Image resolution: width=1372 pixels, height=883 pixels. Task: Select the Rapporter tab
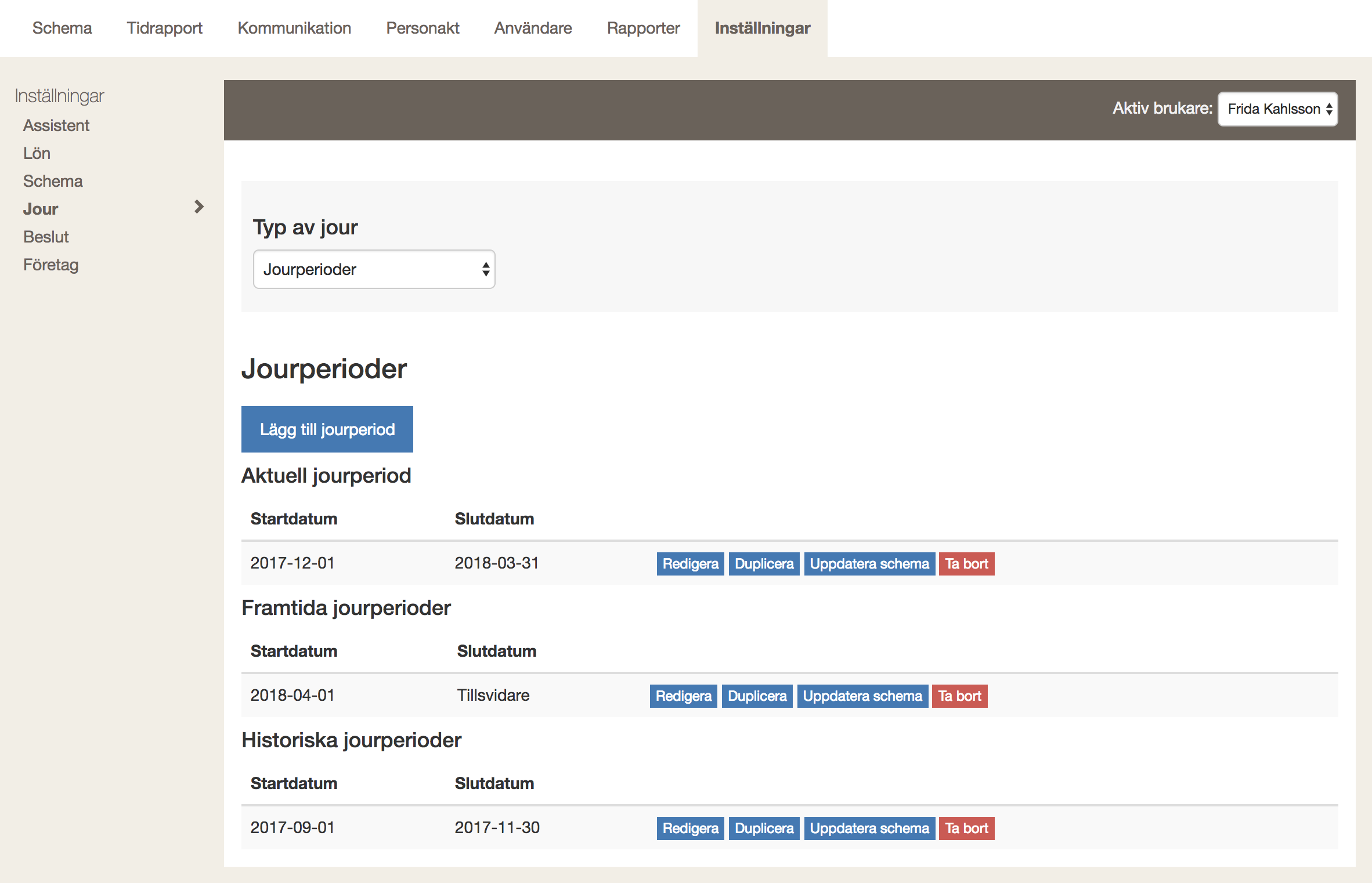click(x=643, y=28)
